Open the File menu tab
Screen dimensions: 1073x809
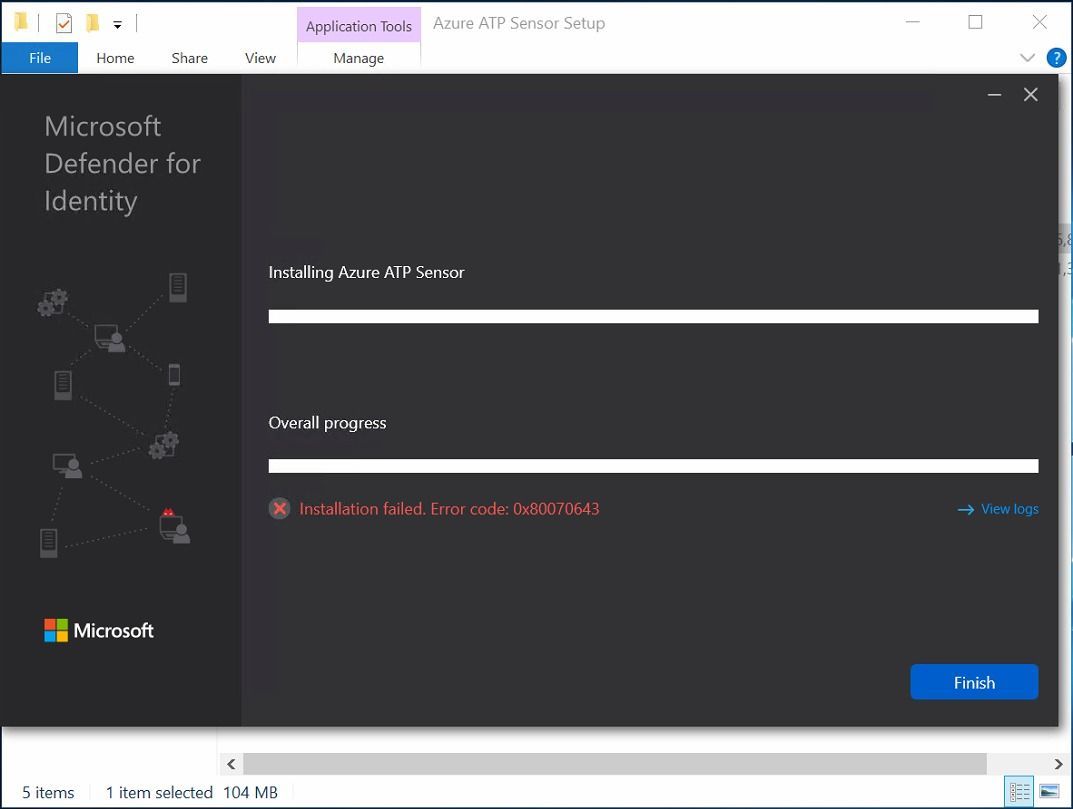[x=40, y=58]
